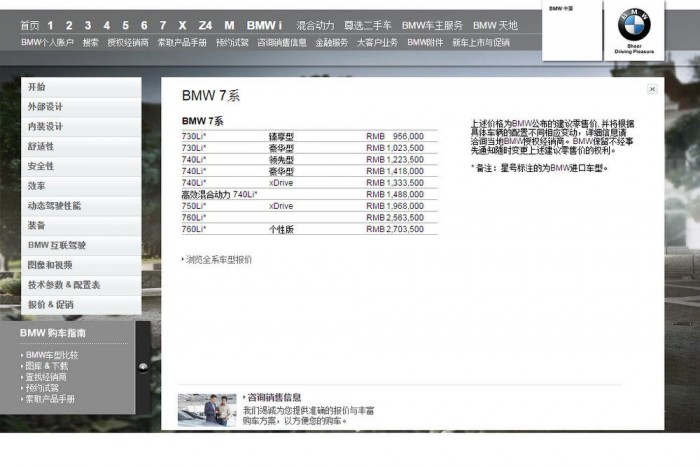
Task: Select 报价 & 促销 sidebar item
Action: coord(50,305)
